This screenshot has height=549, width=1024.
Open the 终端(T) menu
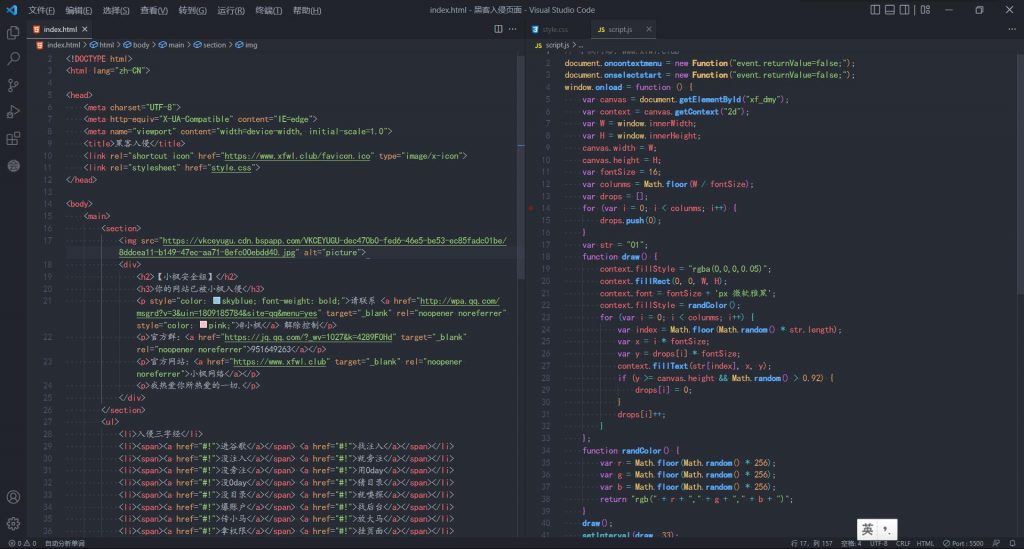click(268, 10)
